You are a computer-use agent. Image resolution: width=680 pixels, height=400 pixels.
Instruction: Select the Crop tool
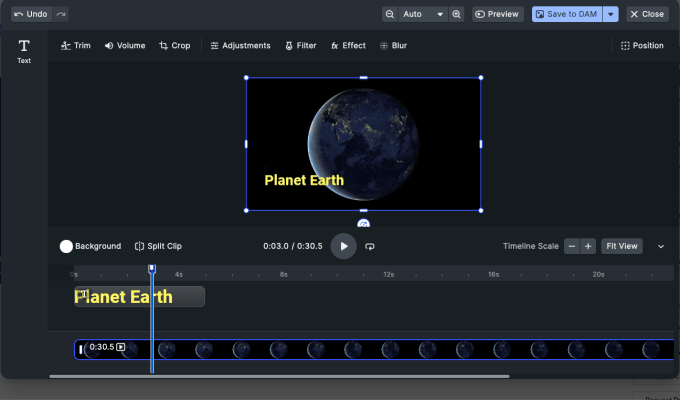coord(174,46)
